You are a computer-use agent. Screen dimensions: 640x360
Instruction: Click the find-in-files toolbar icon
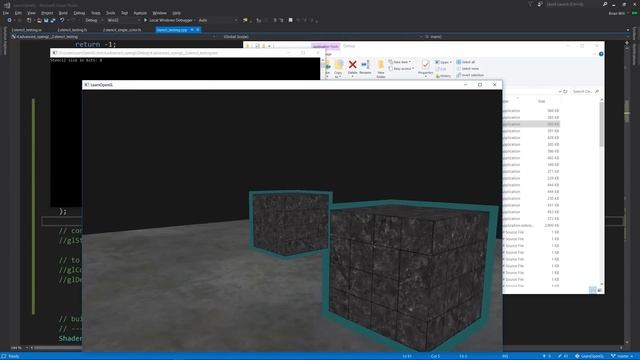[x=245, y=20]
